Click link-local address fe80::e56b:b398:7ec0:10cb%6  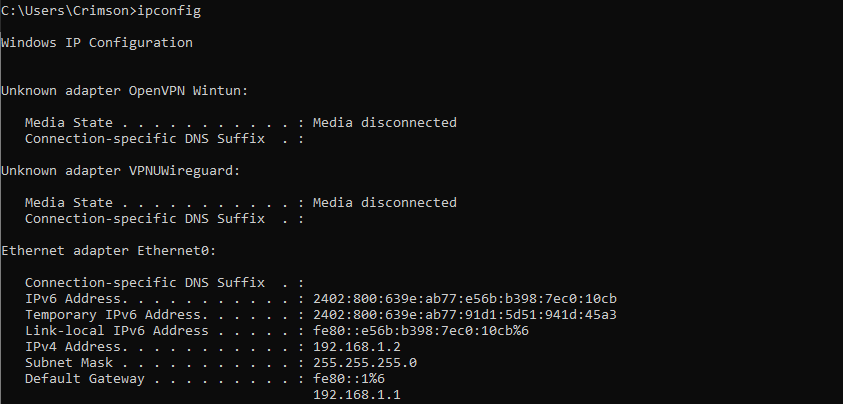(420, 331)
